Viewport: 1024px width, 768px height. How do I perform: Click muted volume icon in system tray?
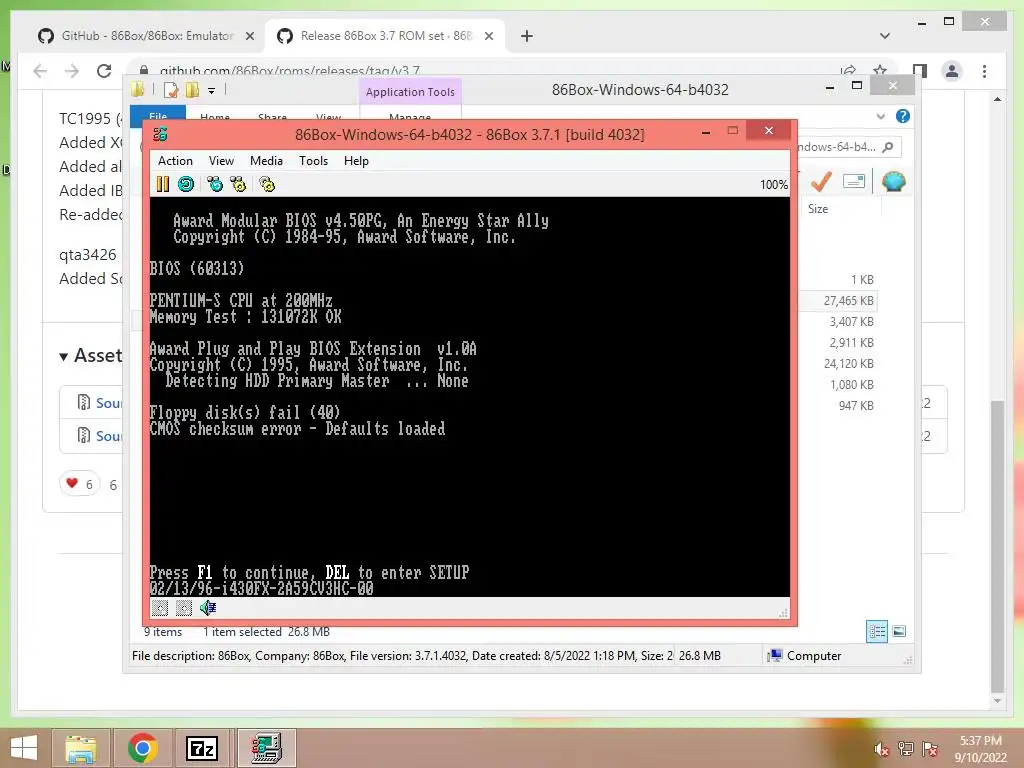[882, 749]
